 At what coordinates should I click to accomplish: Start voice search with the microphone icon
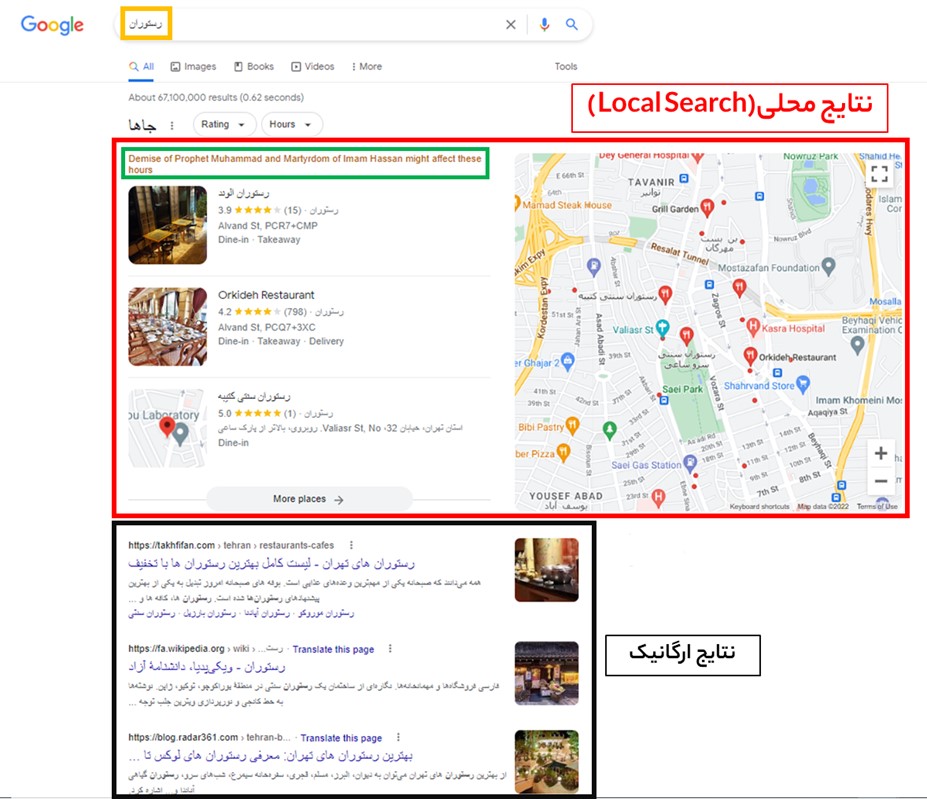click(543, 24)
